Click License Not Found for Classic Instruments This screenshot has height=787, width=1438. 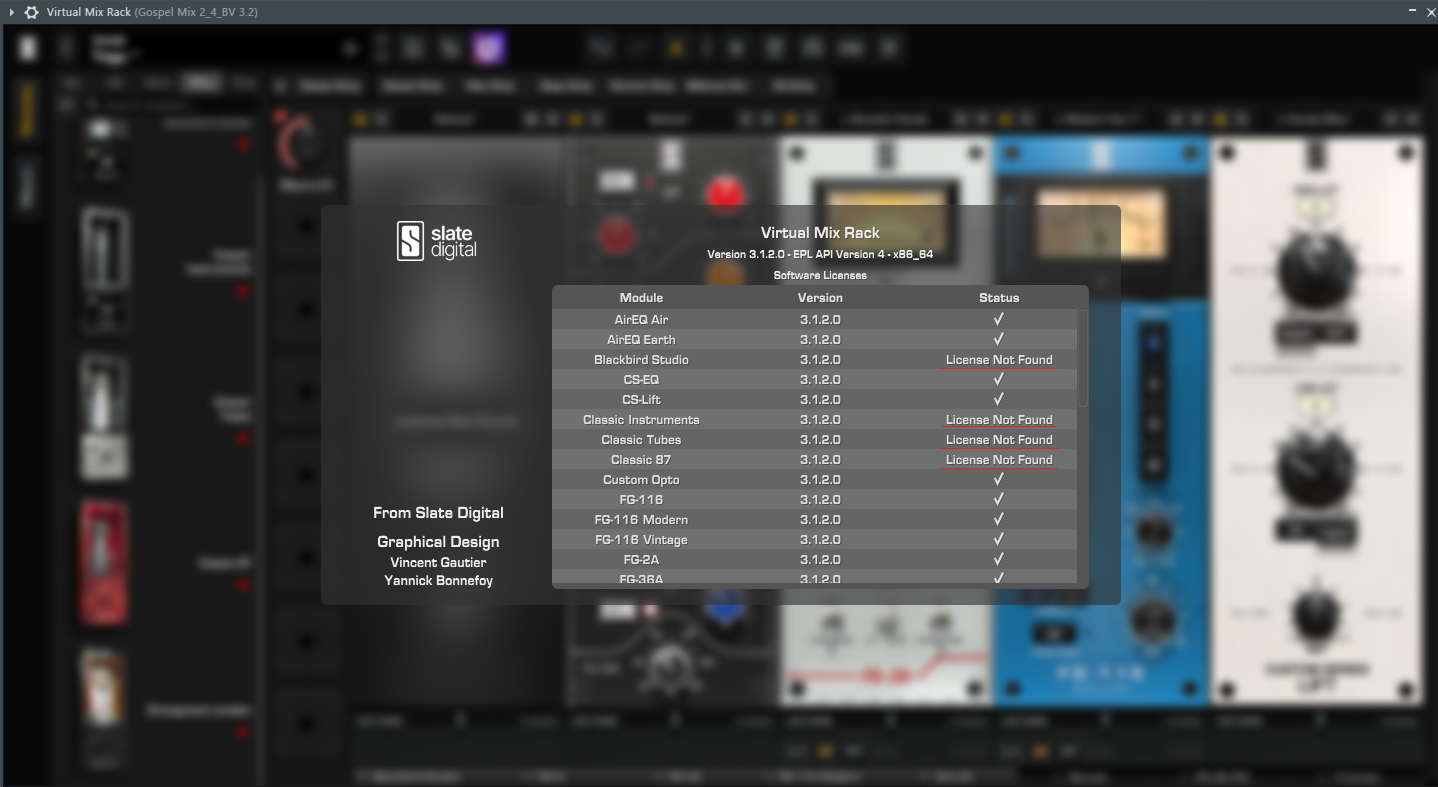999,420
